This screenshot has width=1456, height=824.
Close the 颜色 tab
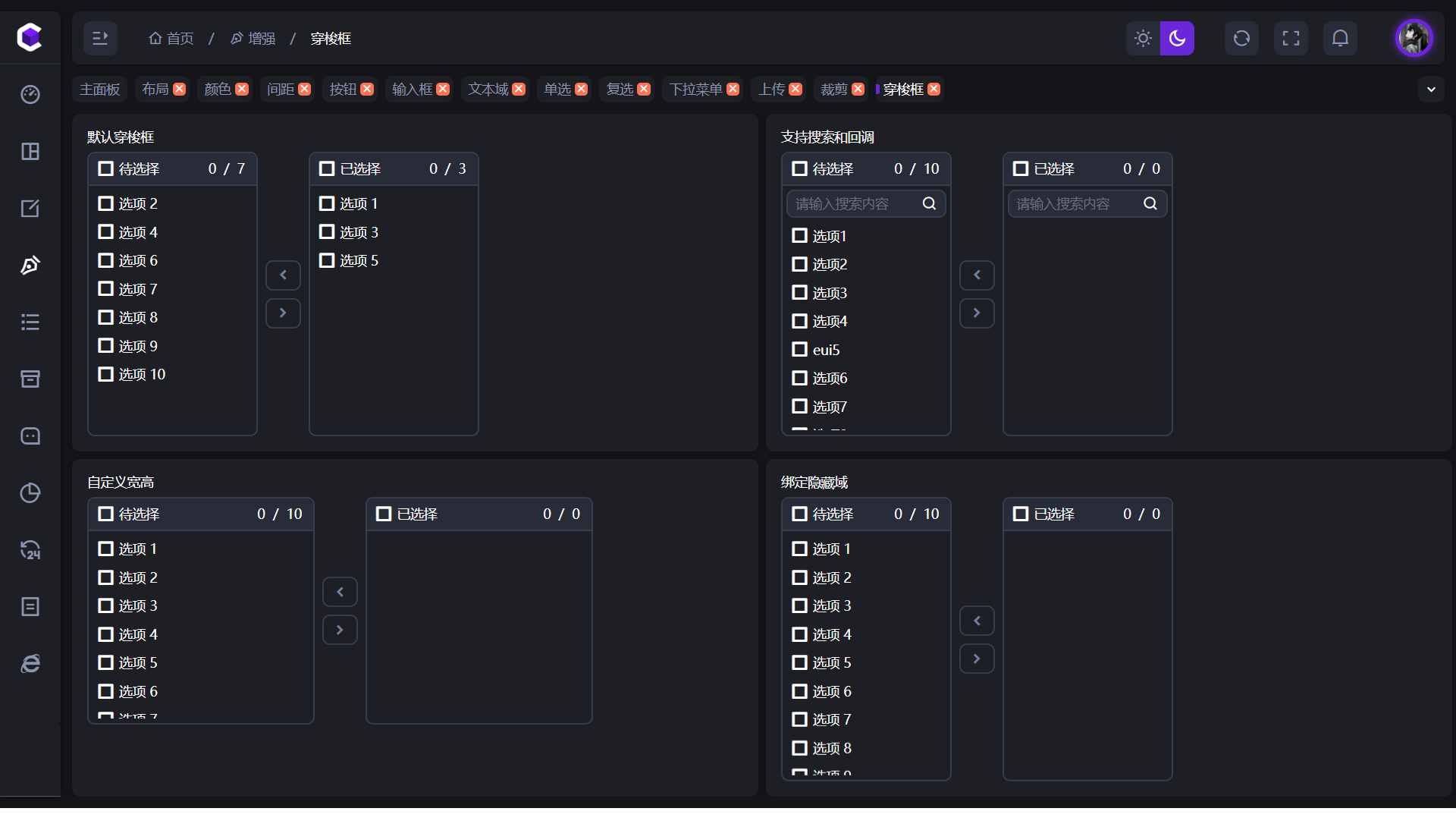coord(242,90)
